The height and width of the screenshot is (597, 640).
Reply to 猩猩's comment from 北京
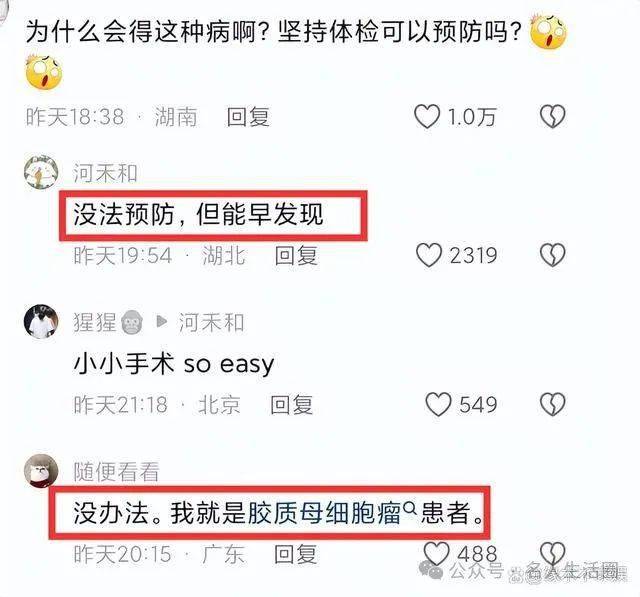click(291, 405)
